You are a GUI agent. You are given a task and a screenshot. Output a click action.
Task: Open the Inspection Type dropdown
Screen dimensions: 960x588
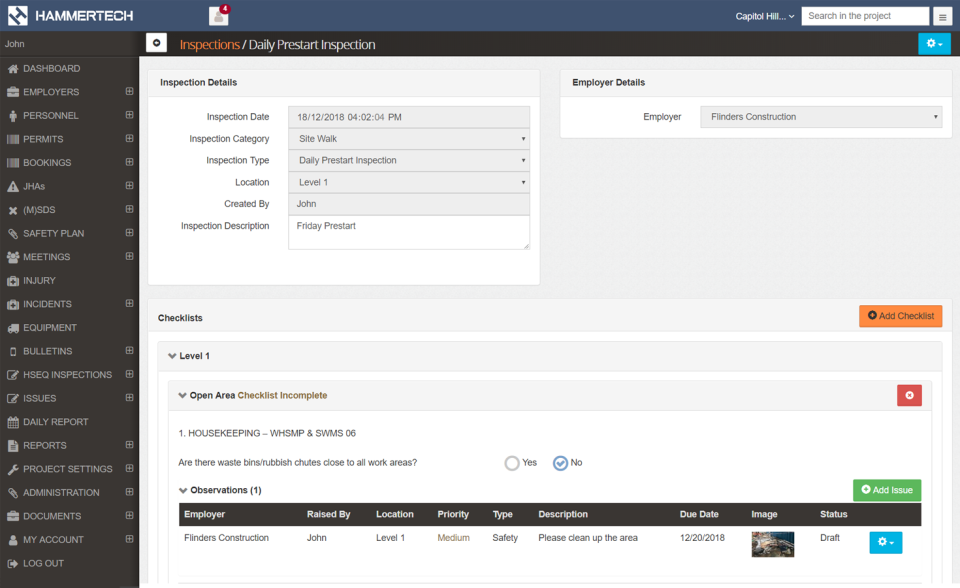pos(409,160)
